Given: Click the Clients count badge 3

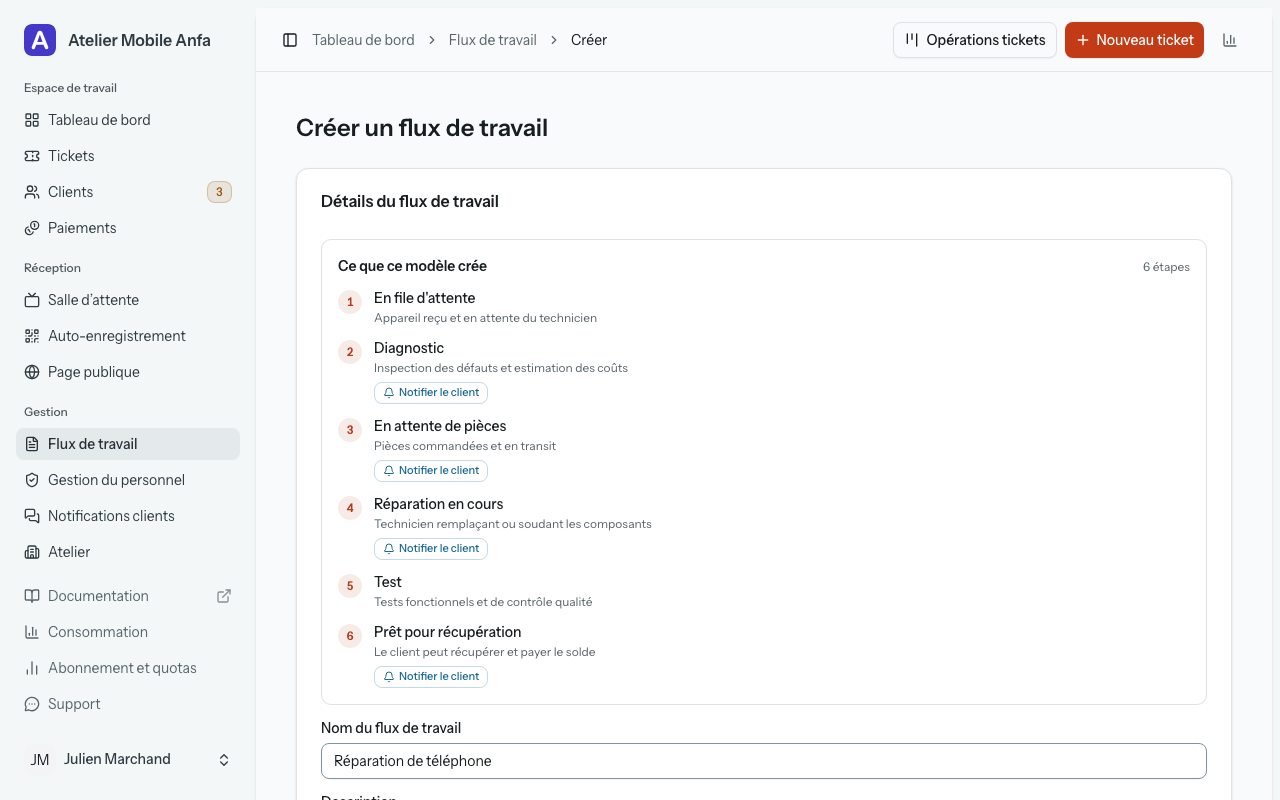Looking at the screenshot, I should click(219, 192).
